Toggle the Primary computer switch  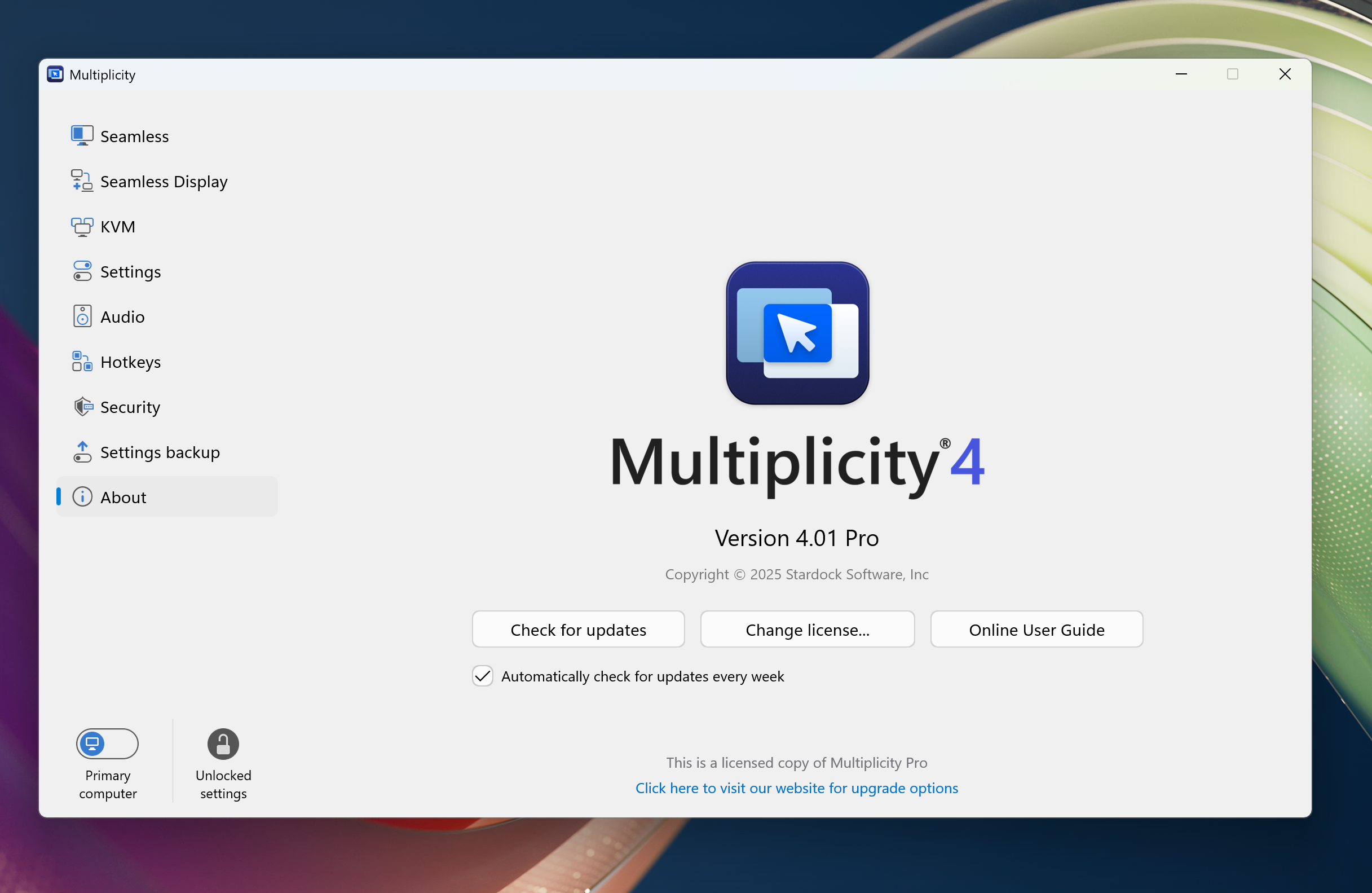(x=107, y=744)
